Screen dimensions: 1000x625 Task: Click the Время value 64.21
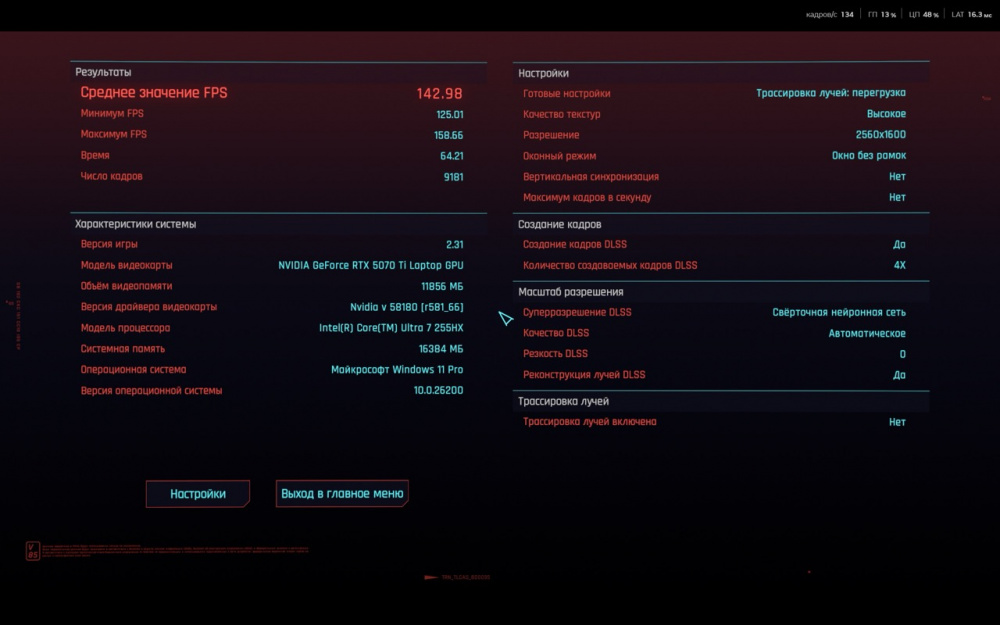pos(452,156)
